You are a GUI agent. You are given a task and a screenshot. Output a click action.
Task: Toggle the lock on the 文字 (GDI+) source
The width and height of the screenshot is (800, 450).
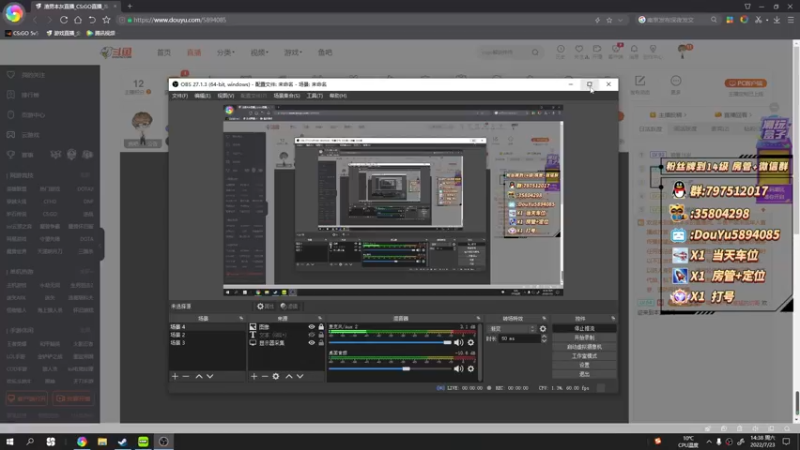point(321,335)
